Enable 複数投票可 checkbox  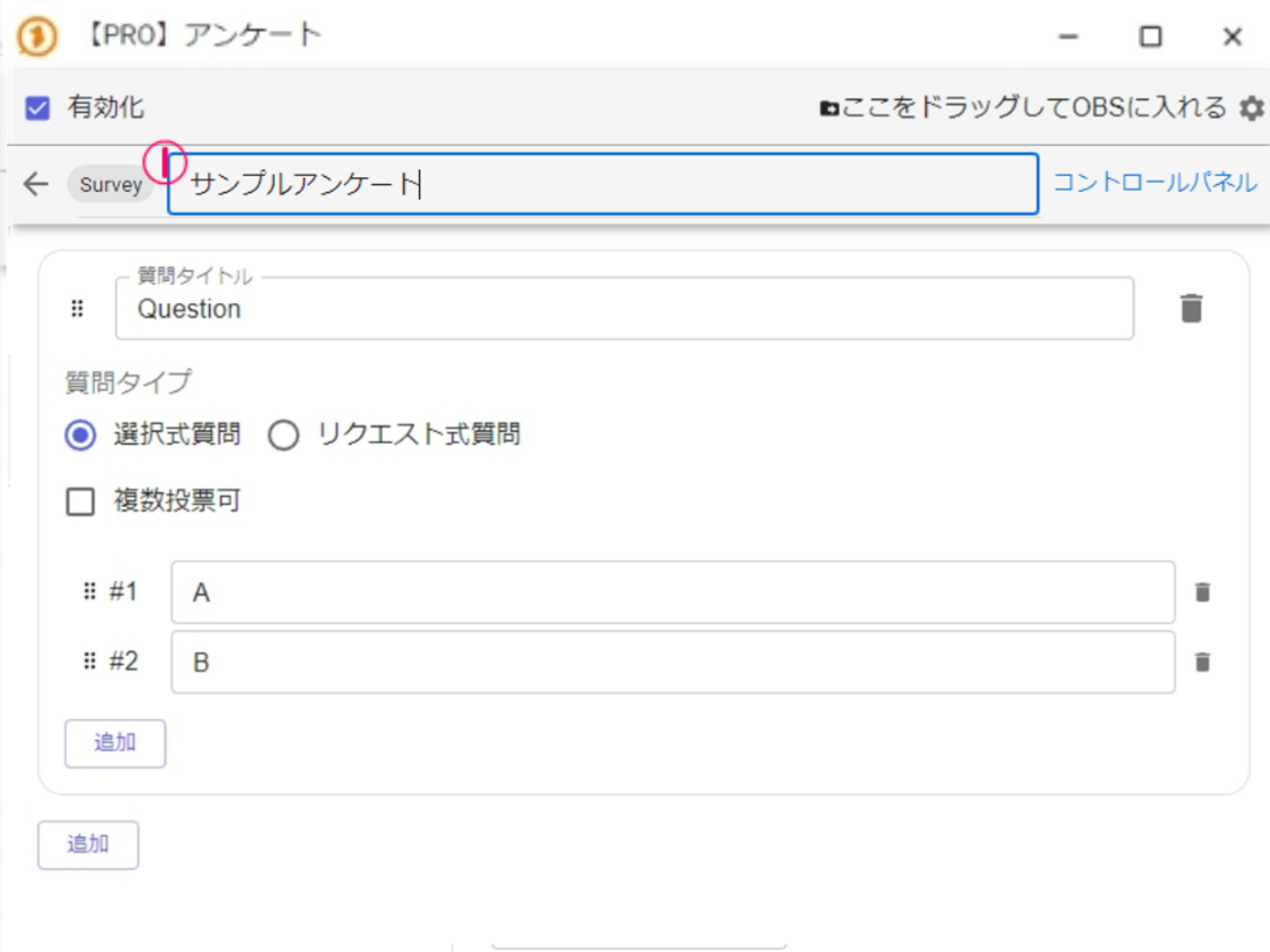pyautogui.click(x=81, y=502)
